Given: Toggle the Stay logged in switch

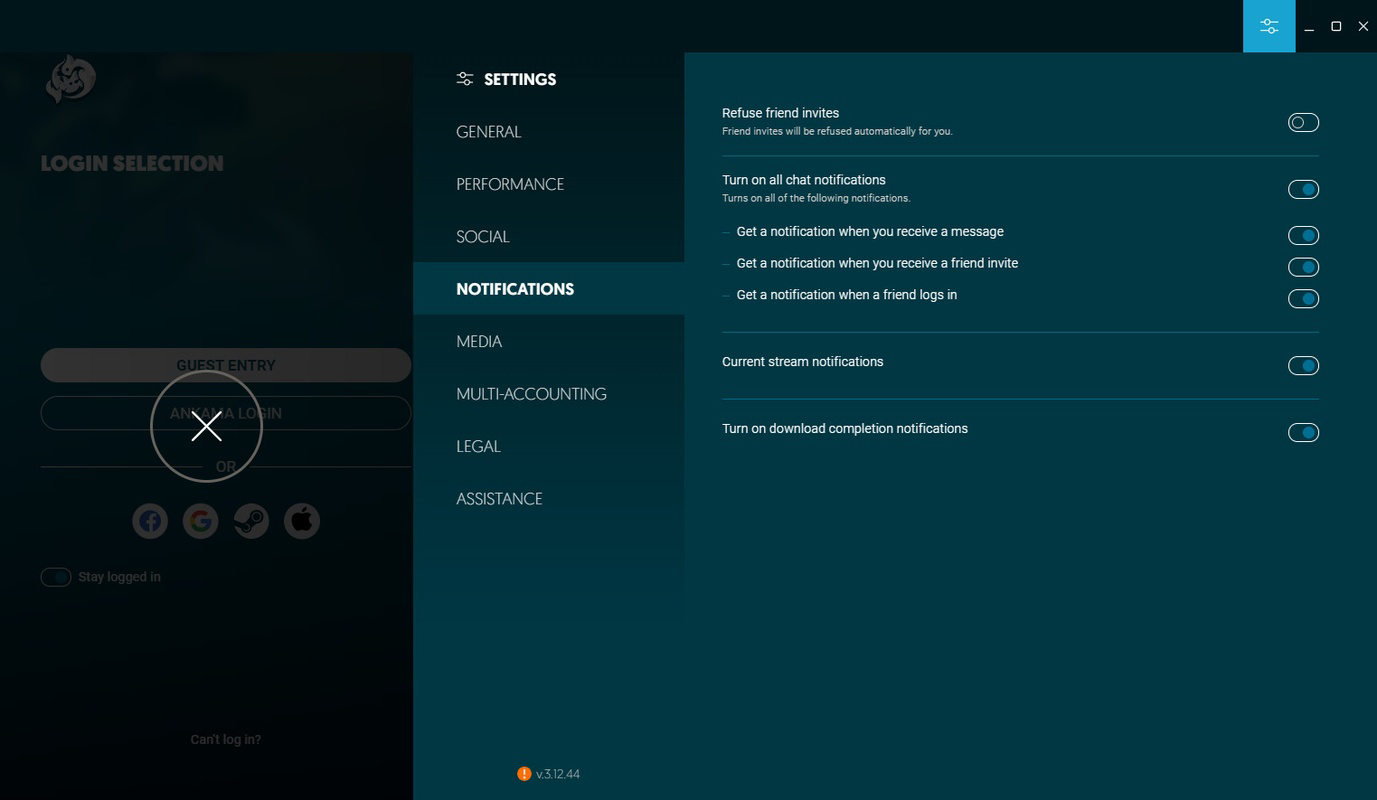Looking at the screenshot, I should click(x=56, y=577).
